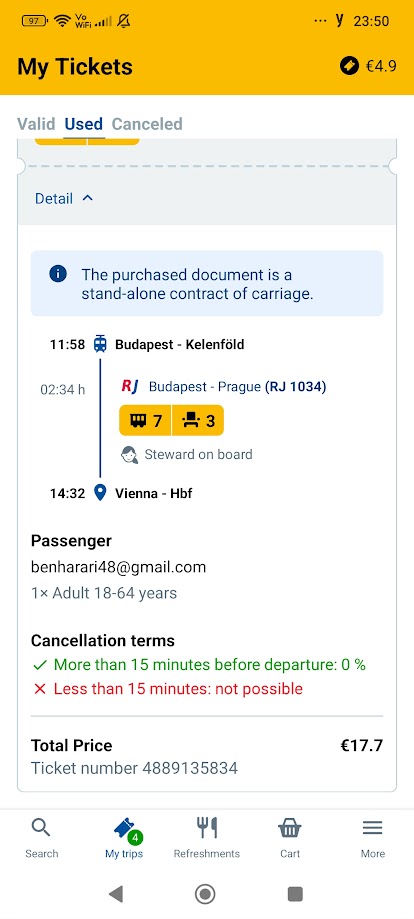Image resolution: width=414 pixels, height=919 pixels.
Task: Tap the seat number 3 badge
Action: 198,420
